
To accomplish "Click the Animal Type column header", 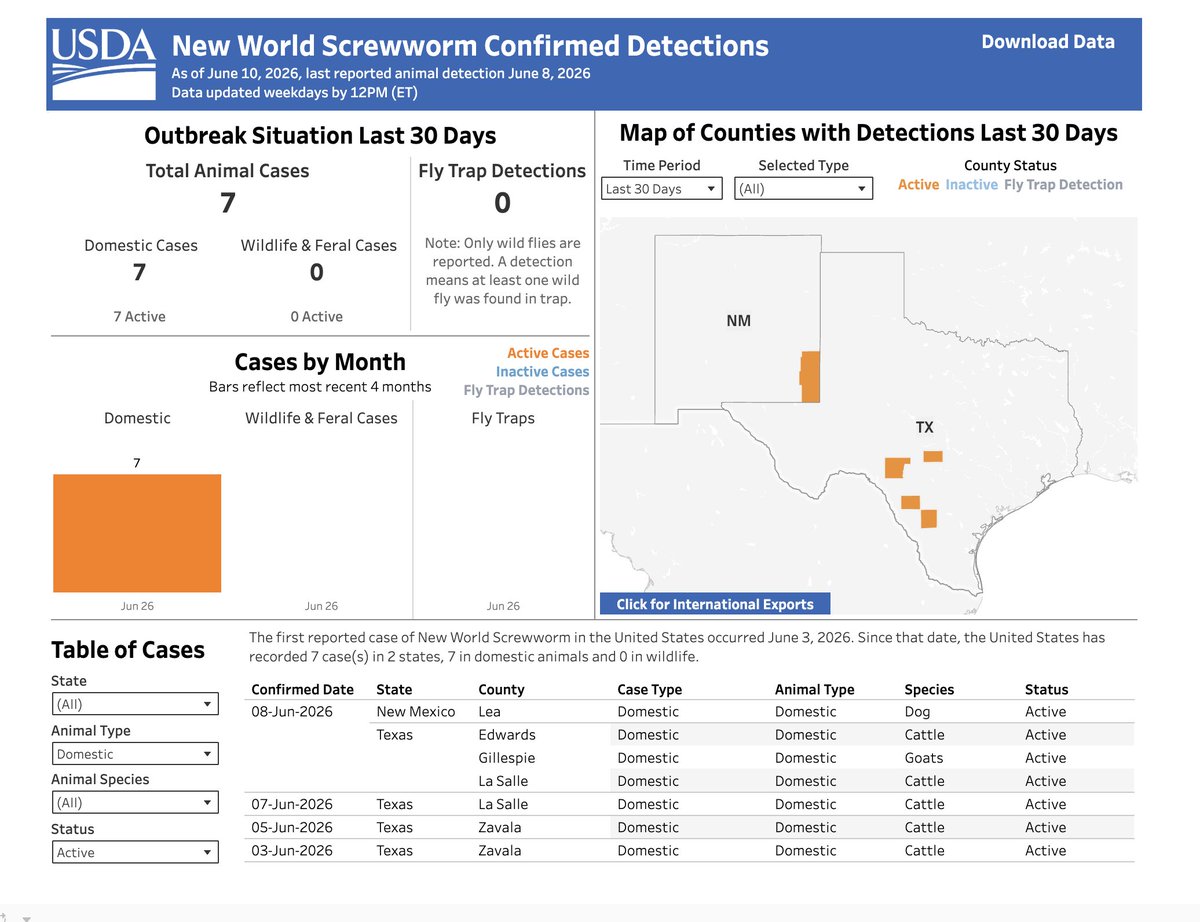I will [x=815, y=689].
